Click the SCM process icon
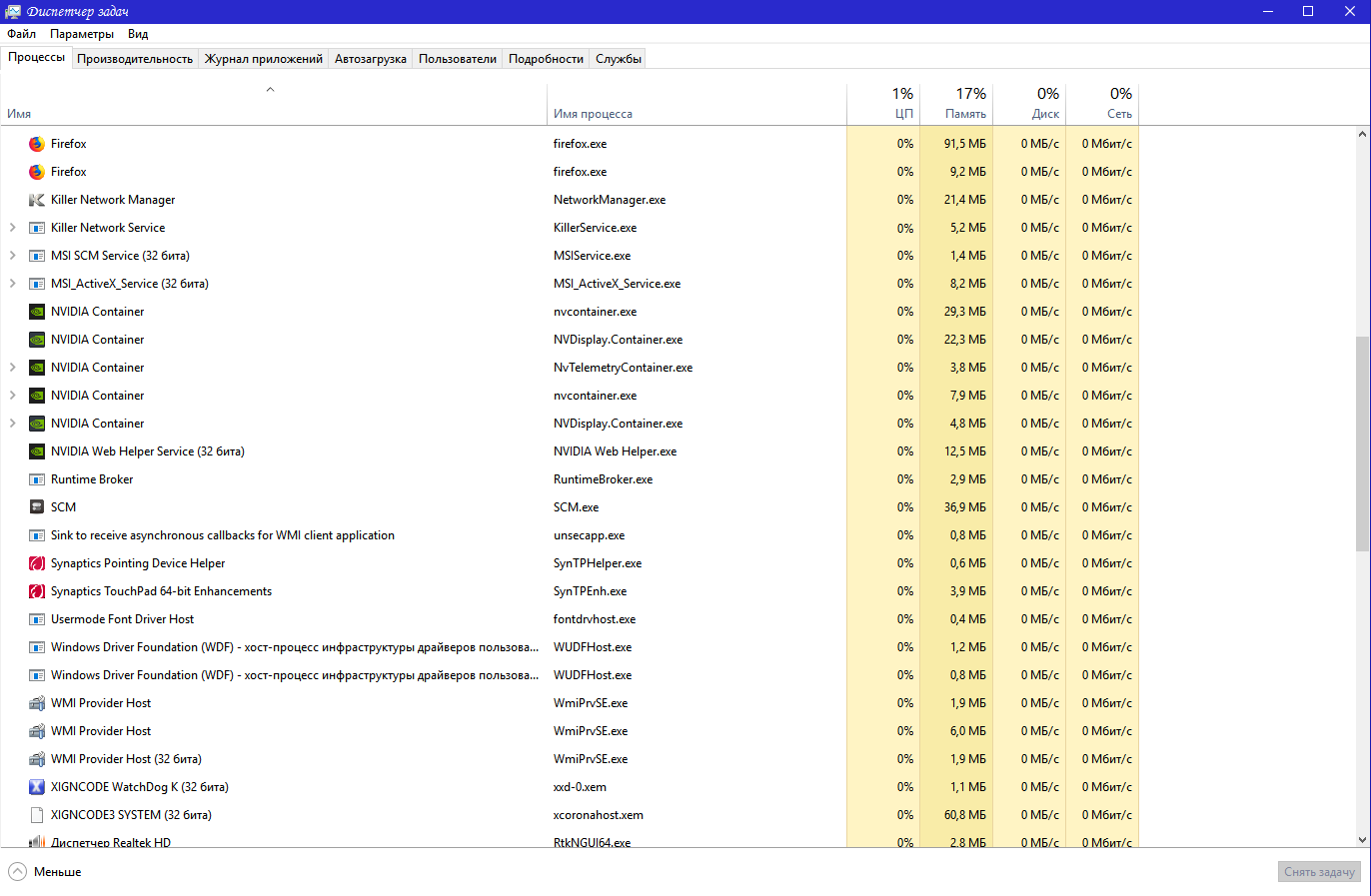Viewport: 1371px width, 896px height. pyautogui.click(x=37, y=507)
